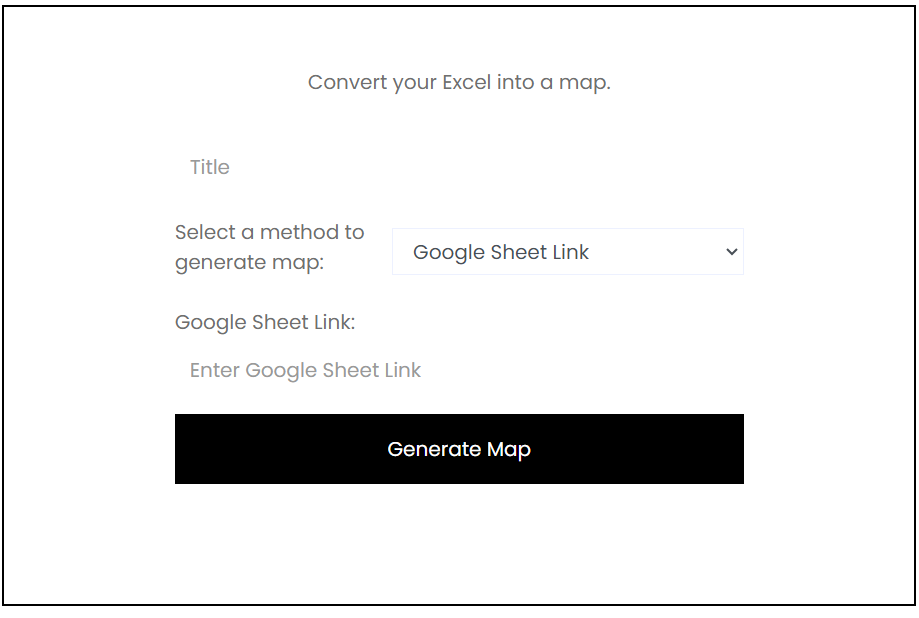
Task: Click the black Generate Map bar
Action: pos(459,449)
